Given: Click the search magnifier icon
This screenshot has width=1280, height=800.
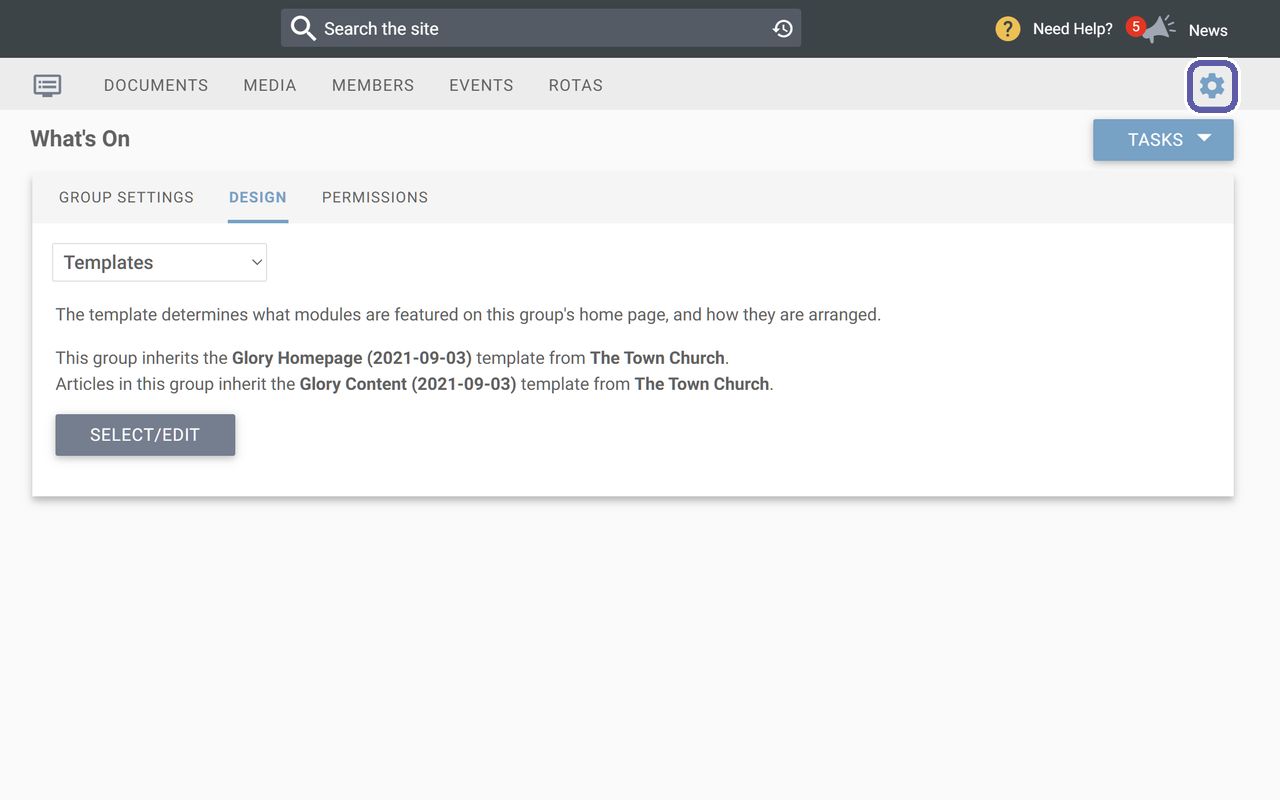Looking at the screenshot, I should coord(303,28).
